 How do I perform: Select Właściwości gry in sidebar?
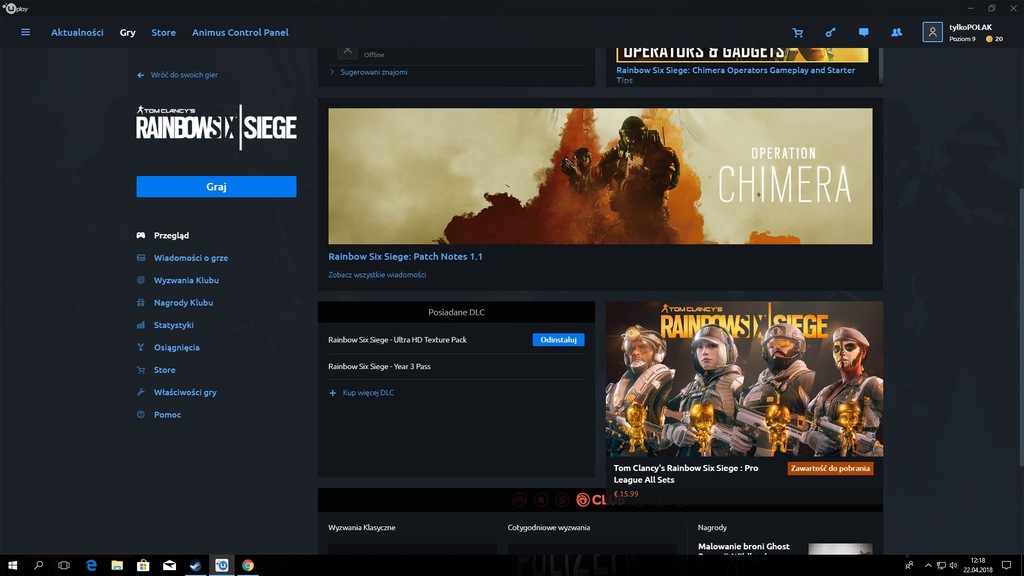pos(185,392)
